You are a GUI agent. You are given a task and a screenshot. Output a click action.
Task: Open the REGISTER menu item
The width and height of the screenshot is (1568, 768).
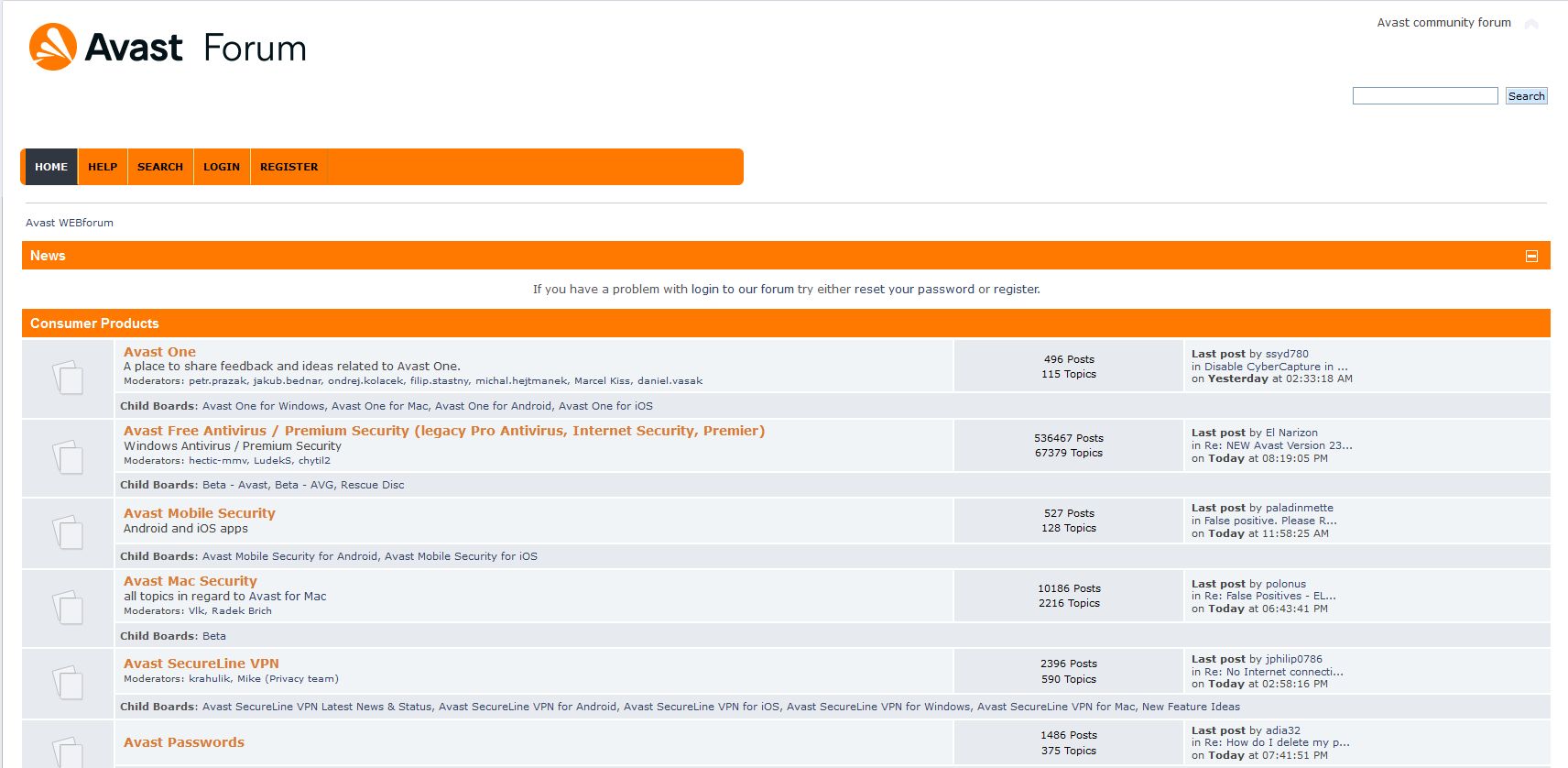[x=289, y=167]
